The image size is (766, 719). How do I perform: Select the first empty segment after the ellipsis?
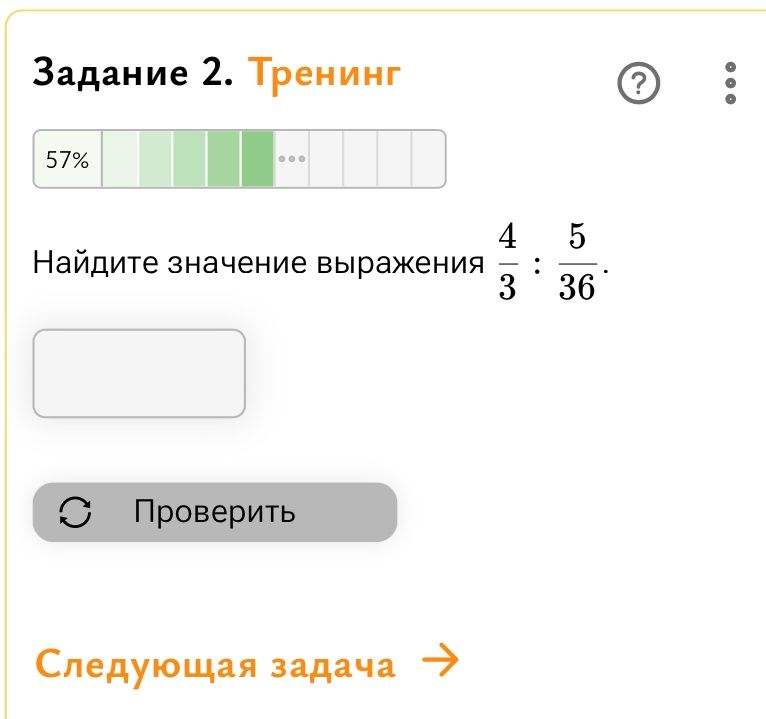pyautogui.click(x=326, y=159)
